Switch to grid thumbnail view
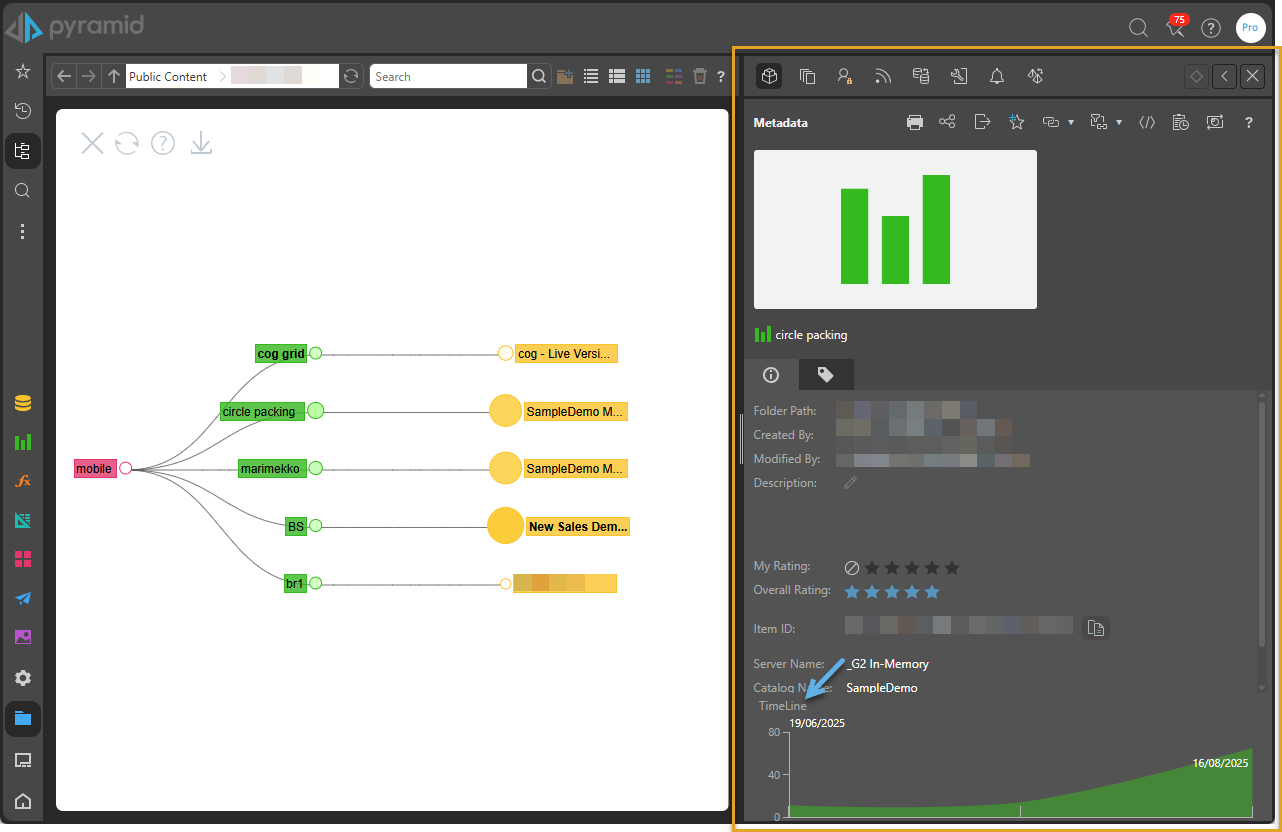This screenshot has width=1282, height=832. (x=643, y=76)
